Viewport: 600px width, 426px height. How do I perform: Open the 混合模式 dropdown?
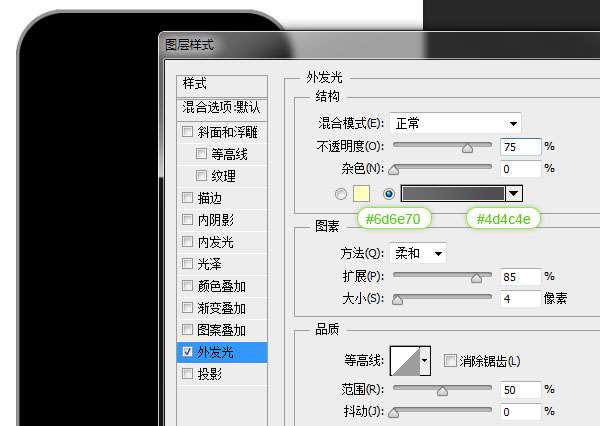coord(455,123)
